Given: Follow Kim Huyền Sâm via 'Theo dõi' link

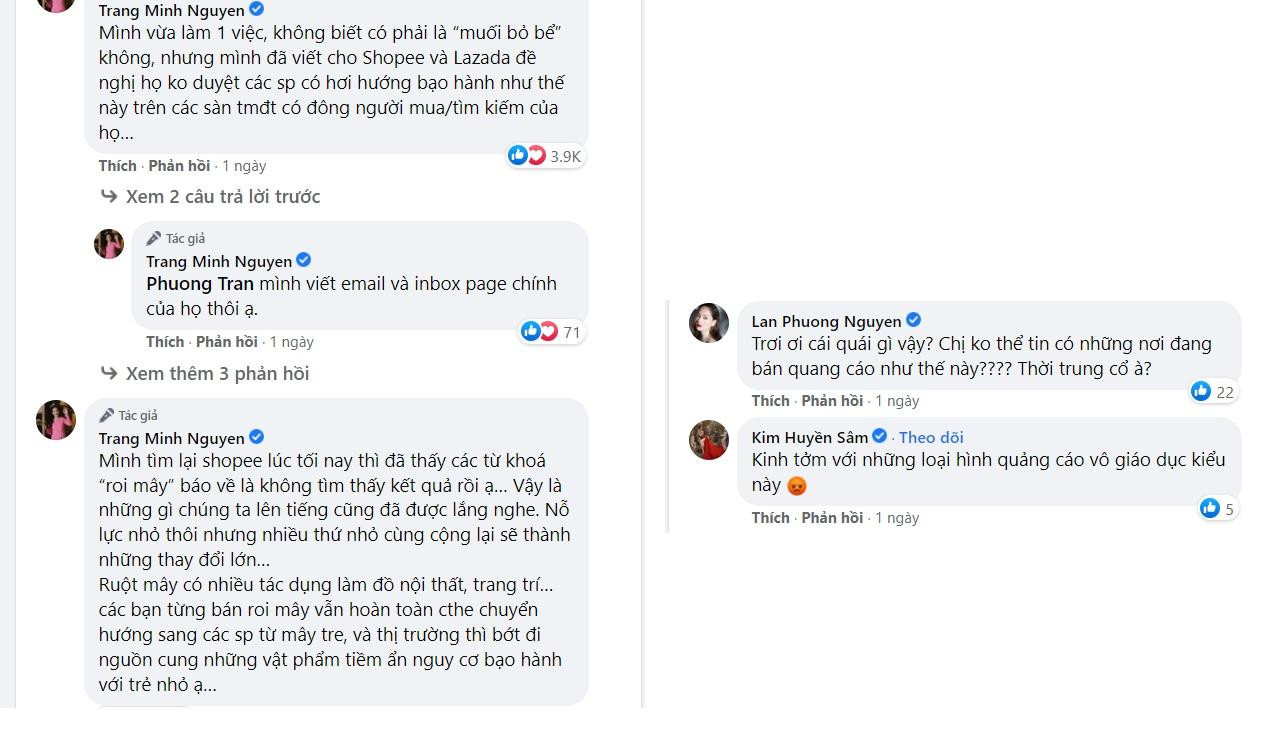Looking at the screenshot, I should (x=931, y=436).
